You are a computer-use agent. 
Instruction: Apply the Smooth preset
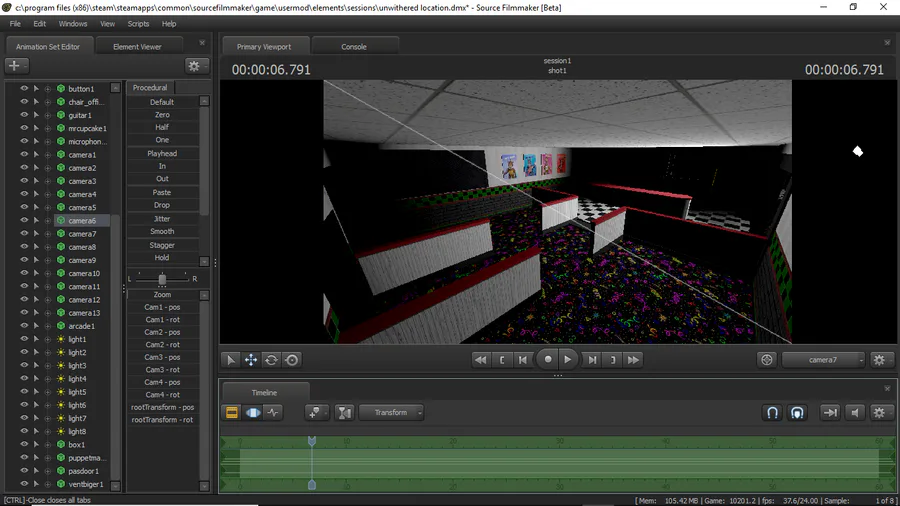pyautogui.click(x=162, y=231)
